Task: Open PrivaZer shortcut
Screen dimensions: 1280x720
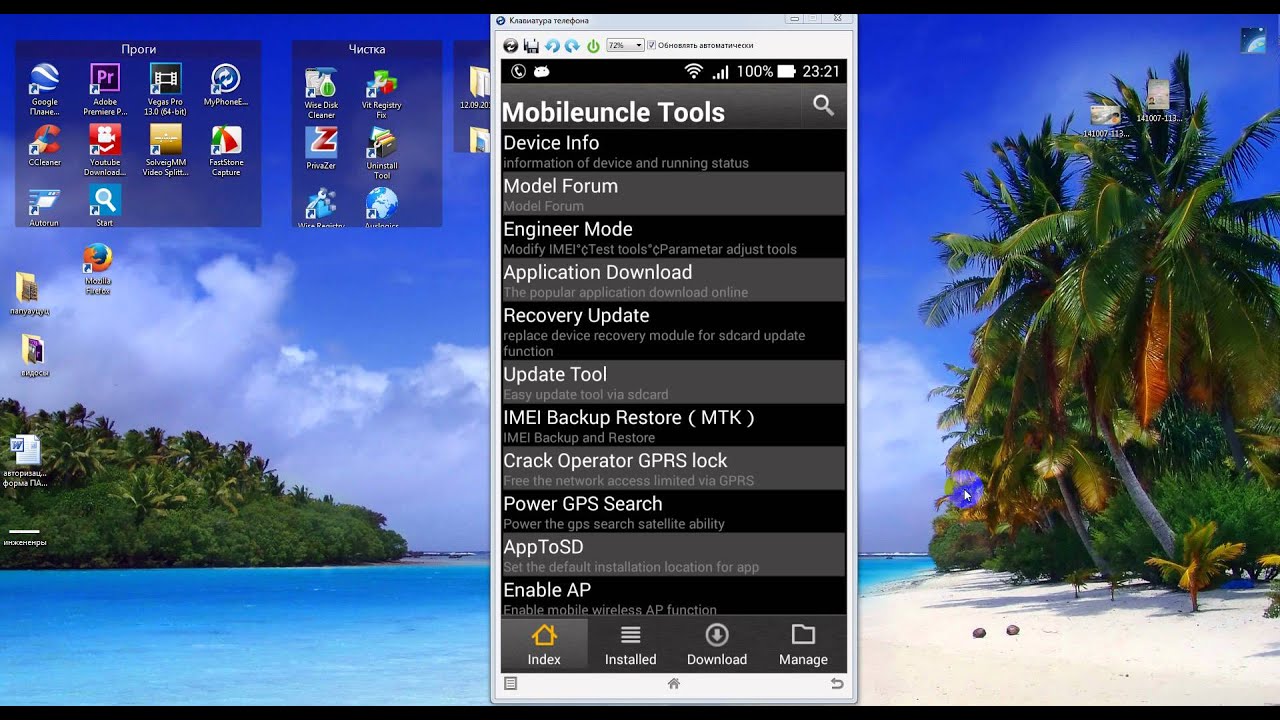Action: point(321,149)
